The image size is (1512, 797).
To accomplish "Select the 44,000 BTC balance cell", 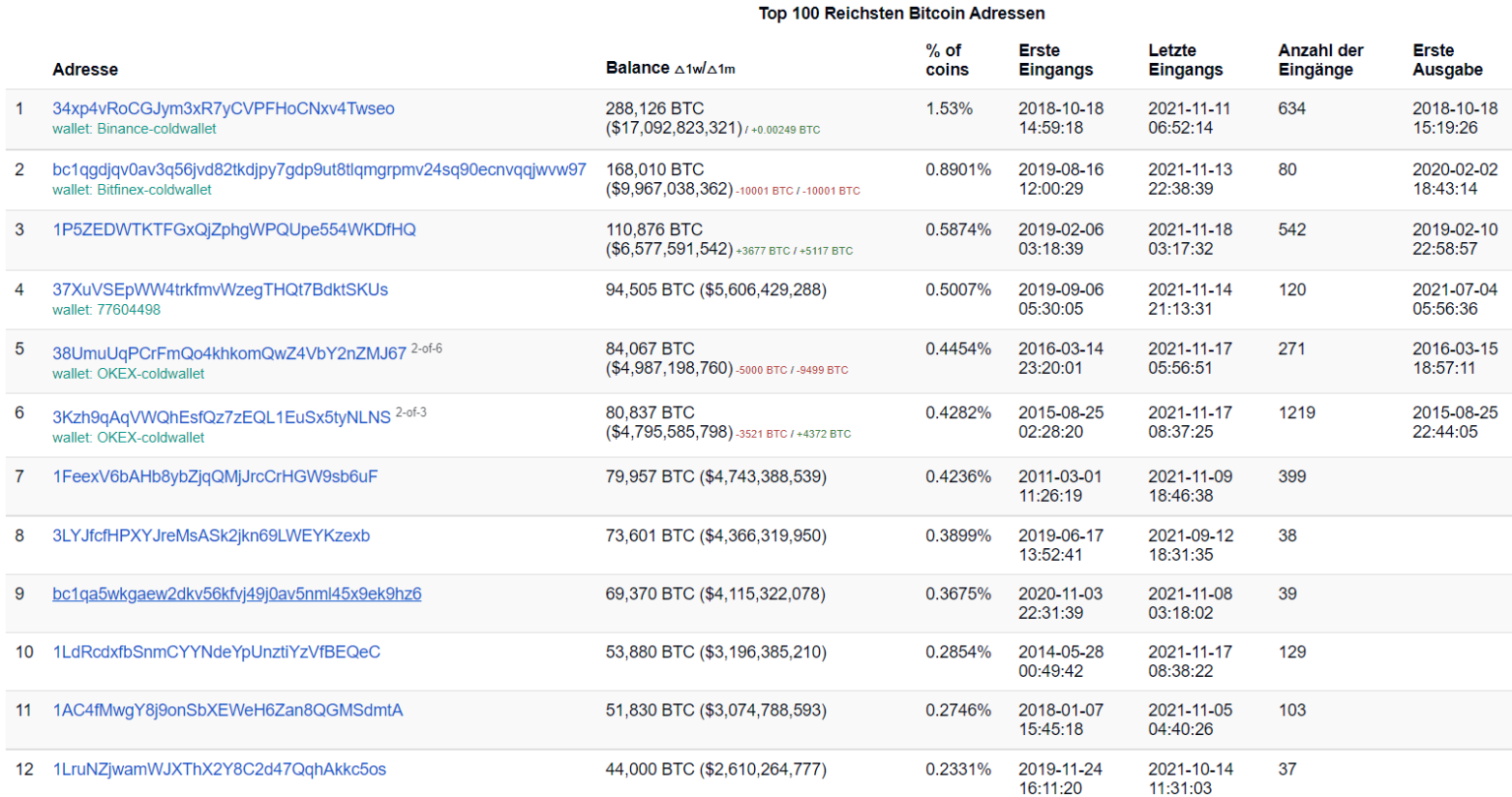I will pos(716,768).
